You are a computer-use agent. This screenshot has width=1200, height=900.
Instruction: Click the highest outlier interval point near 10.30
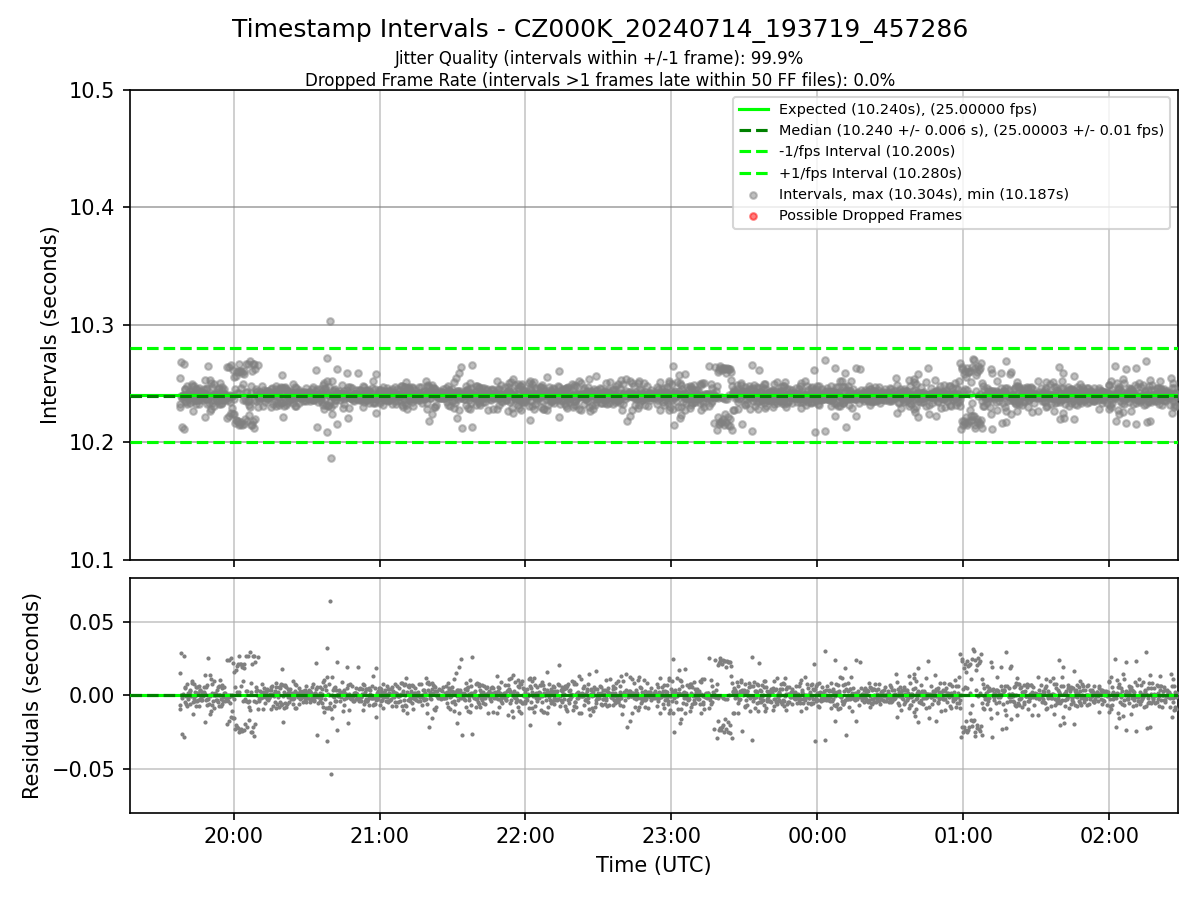tap(330, 322)
